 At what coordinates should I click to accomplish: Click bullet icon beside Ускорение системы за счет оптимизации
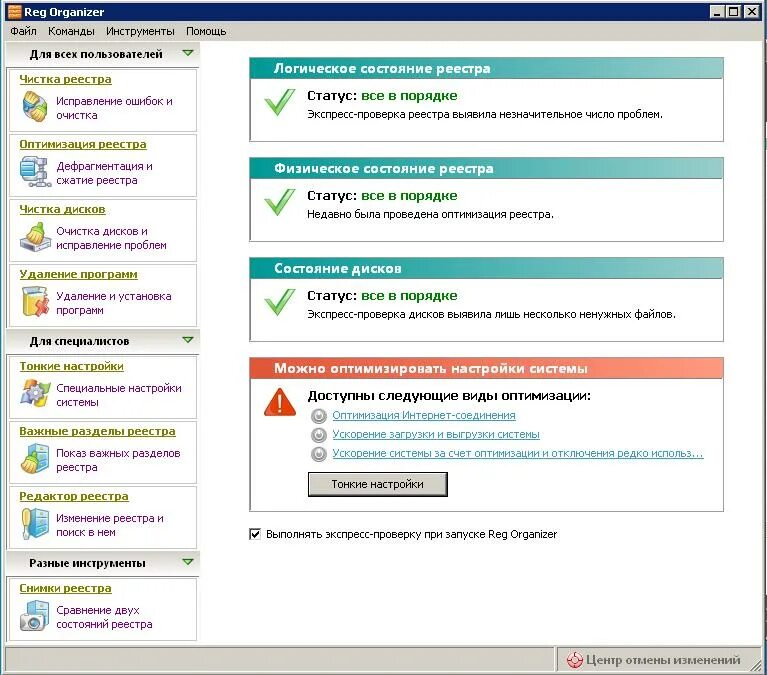[318, 454]
